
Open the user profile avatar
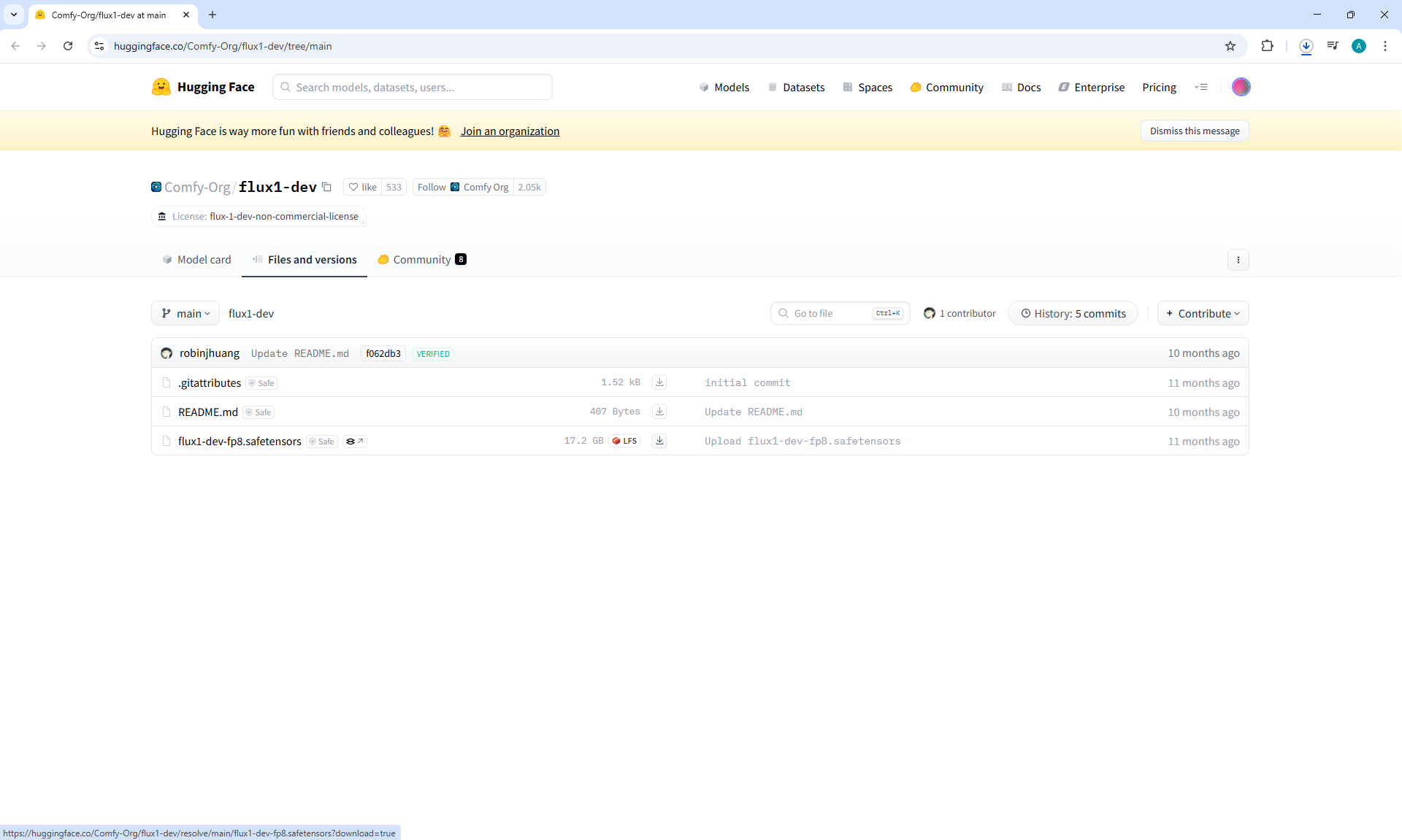click(1241, 87)
